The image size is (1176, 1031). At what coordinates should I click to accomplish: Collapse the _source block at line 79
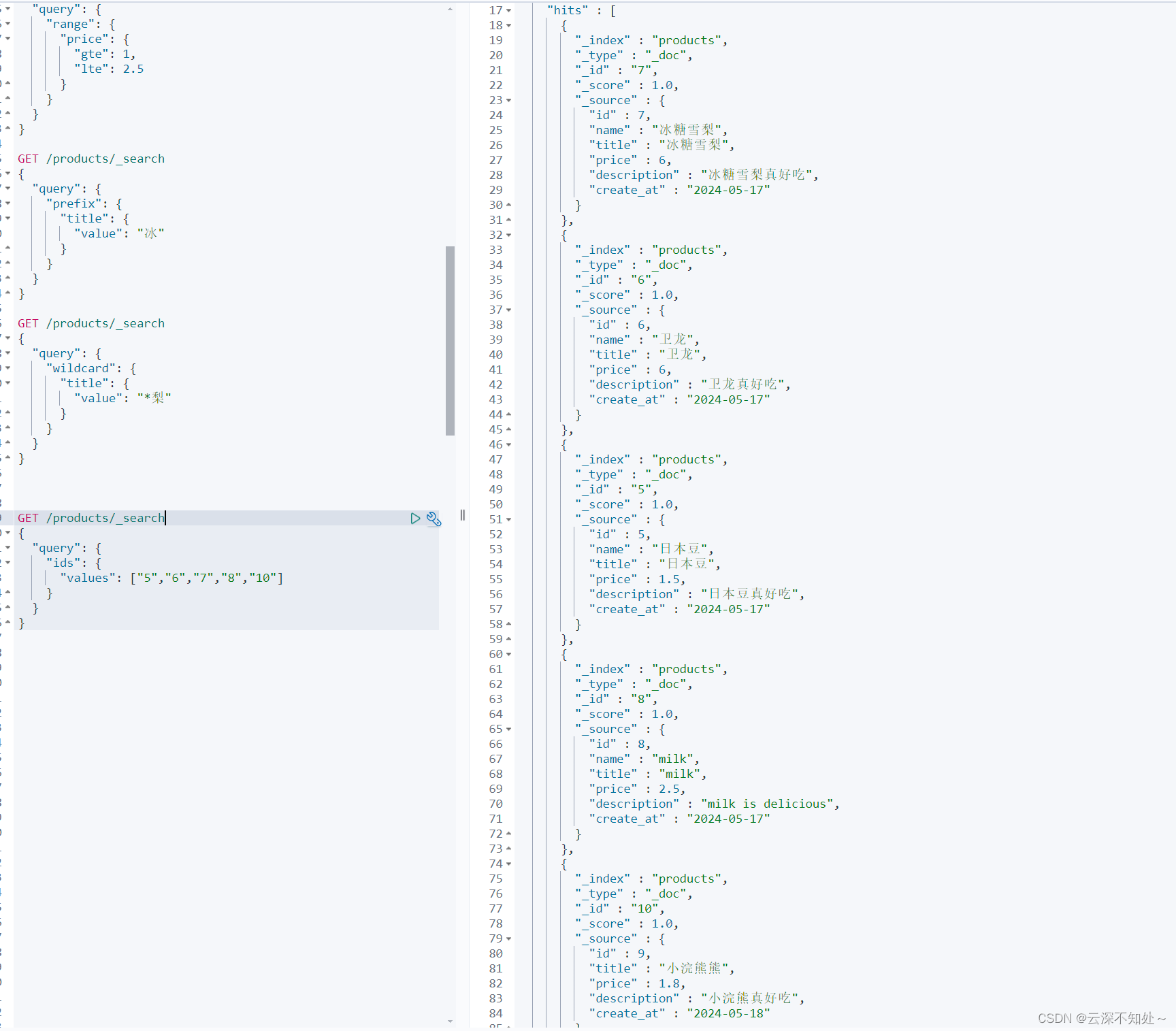(x=508, y=939)
